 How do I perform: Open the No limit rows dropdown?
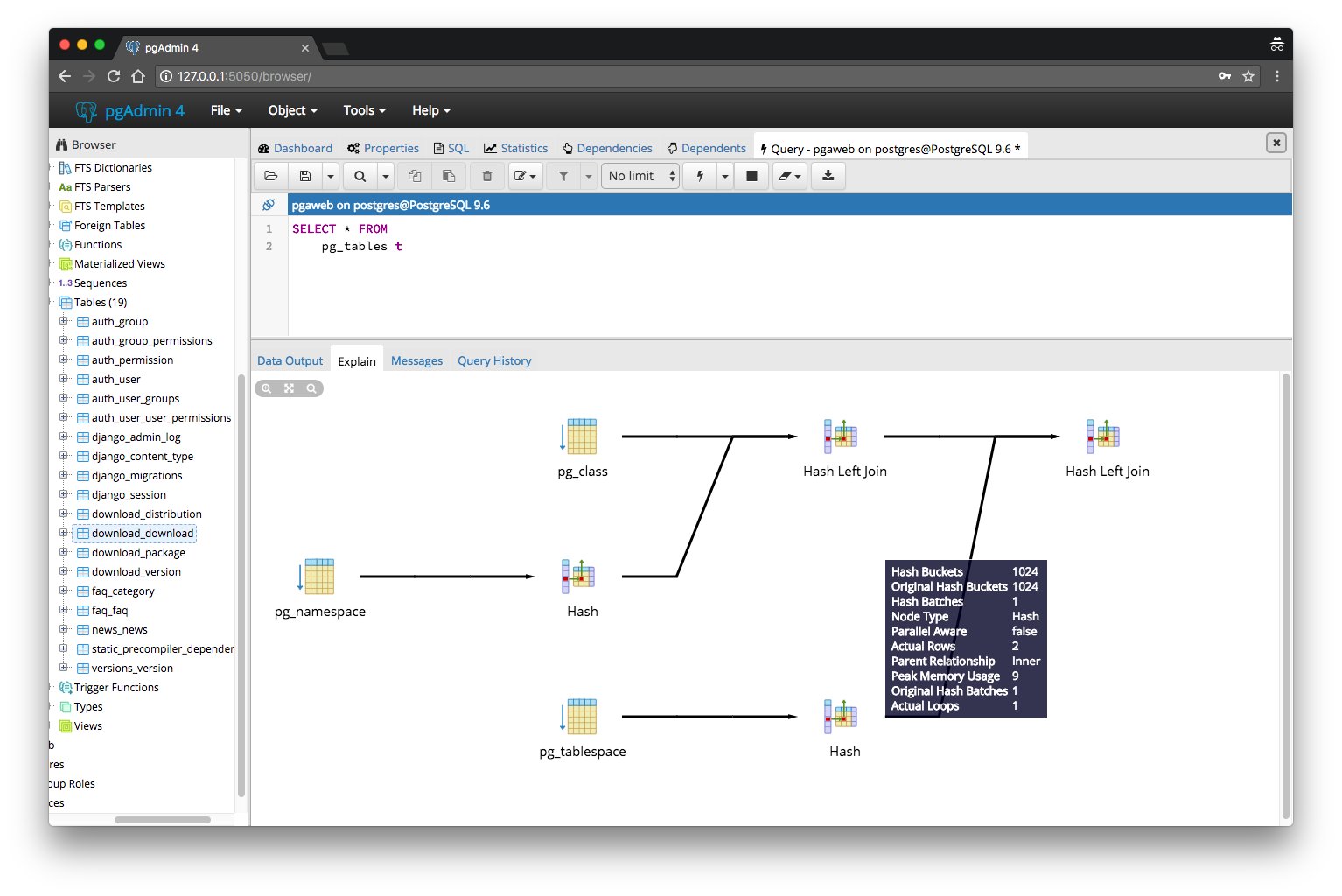pyautogui.click(x=640, y=176)
